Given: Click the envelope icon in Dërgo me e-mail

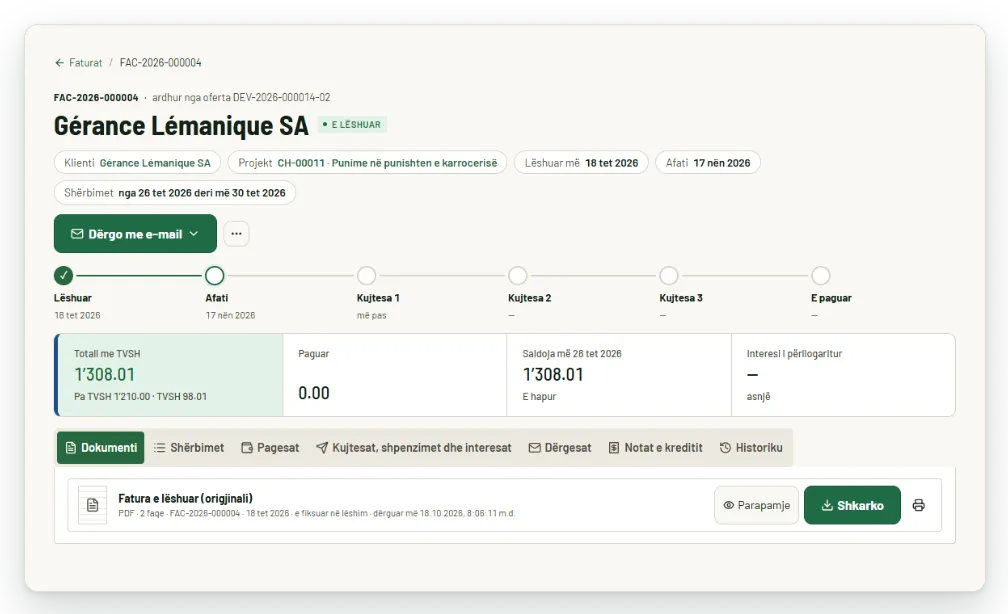Looking at the screenshot, I should [x=77, y=234].
